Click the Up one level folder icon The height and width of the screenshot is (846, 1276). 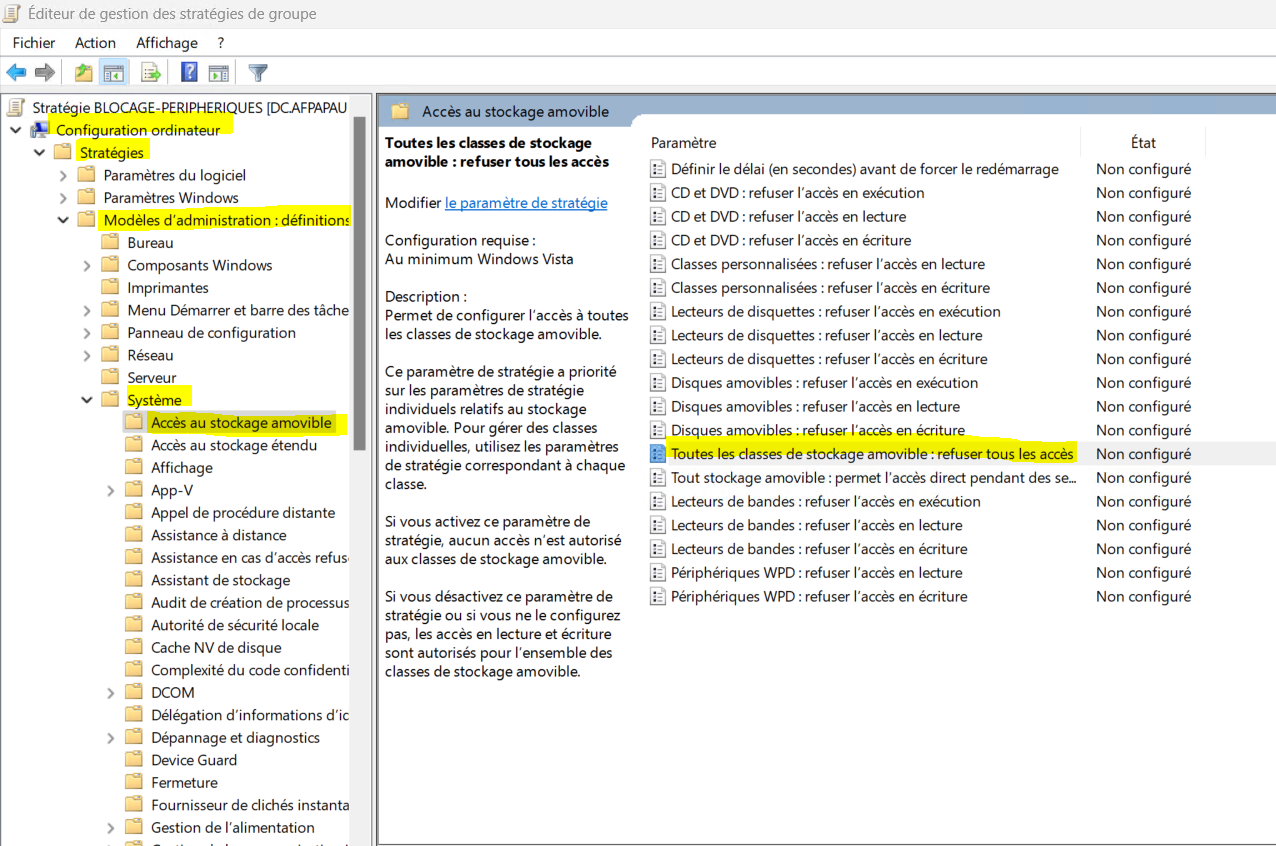click(x=84, y=72)
